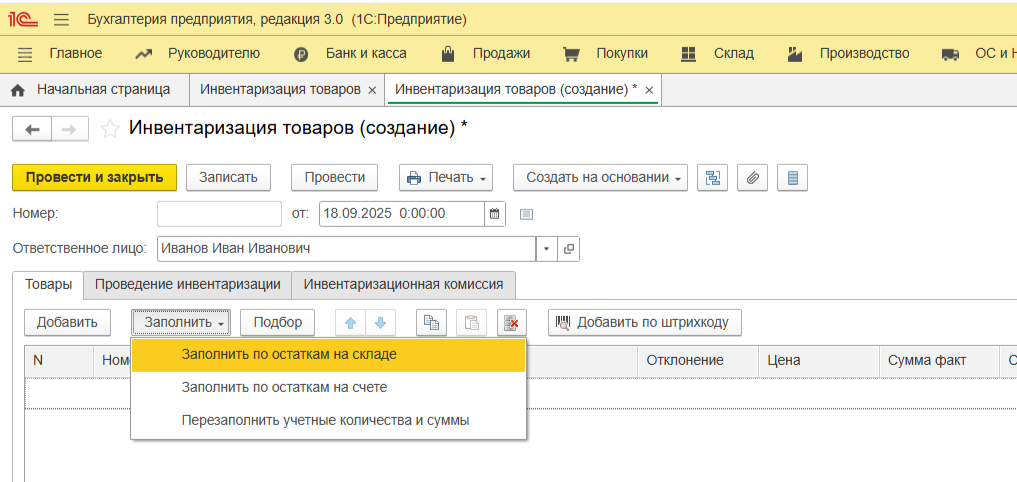Screen dimensions: 1017x482
Task: Choose Перезаполнить учетные количества и суммы
Action: (x=325, y=420)
